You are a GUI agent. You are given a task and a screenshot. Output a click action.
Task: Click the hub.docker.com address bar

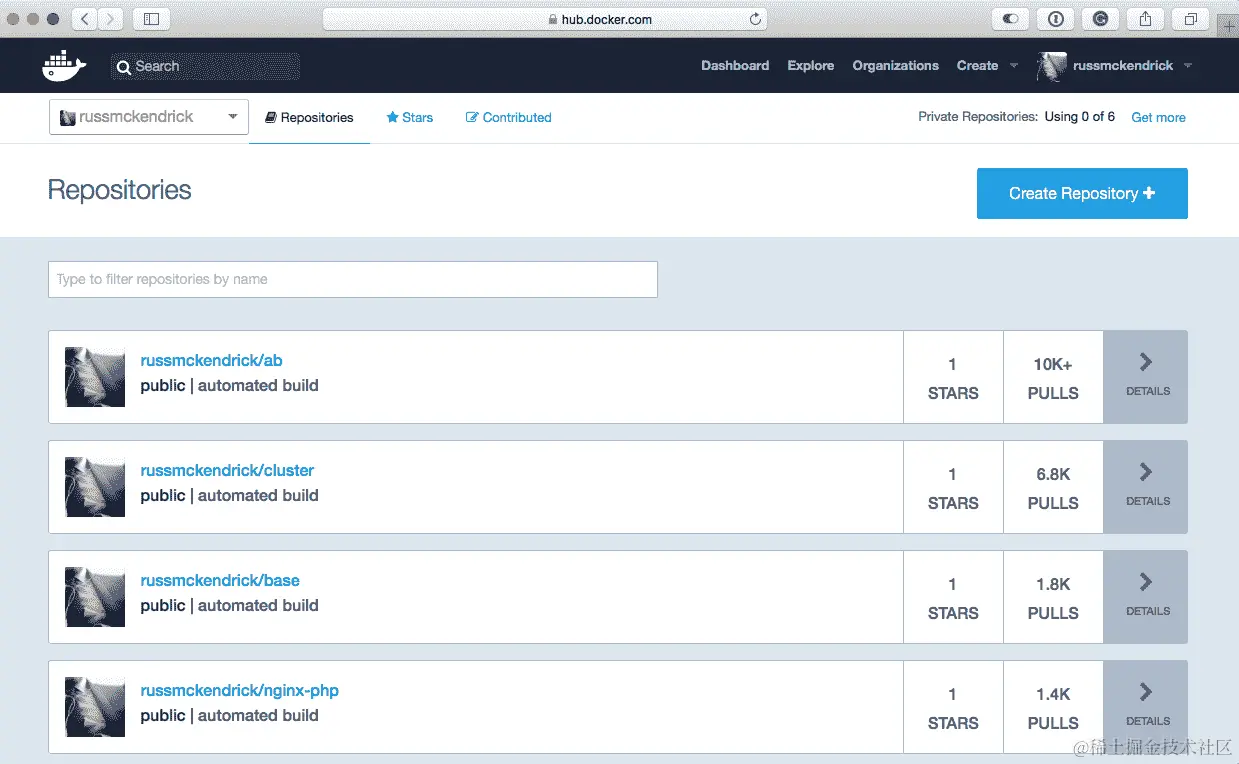tap(545, 19)
